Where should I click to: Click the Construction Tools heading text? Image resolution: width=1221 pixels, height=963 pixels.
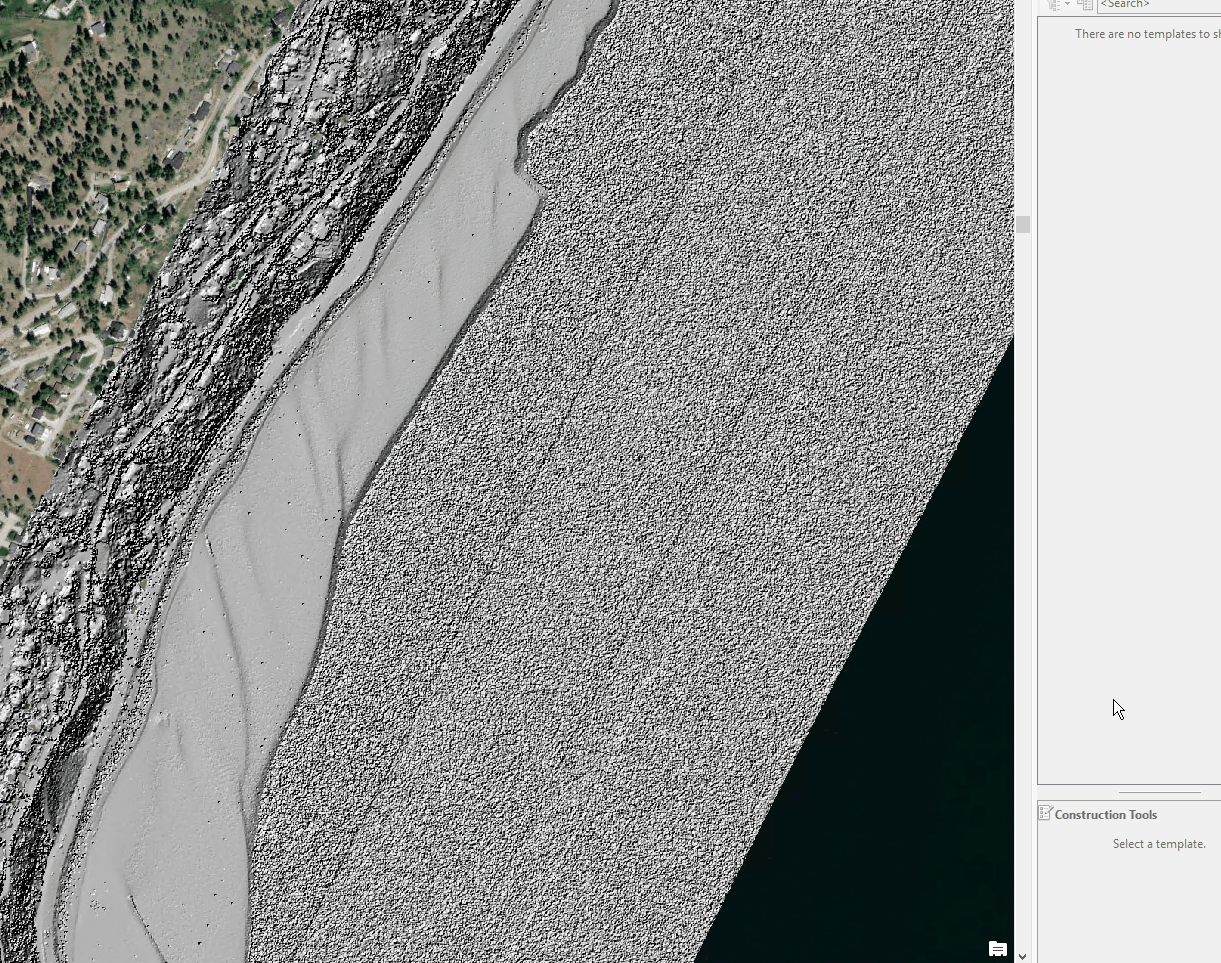click(1105, 815)
